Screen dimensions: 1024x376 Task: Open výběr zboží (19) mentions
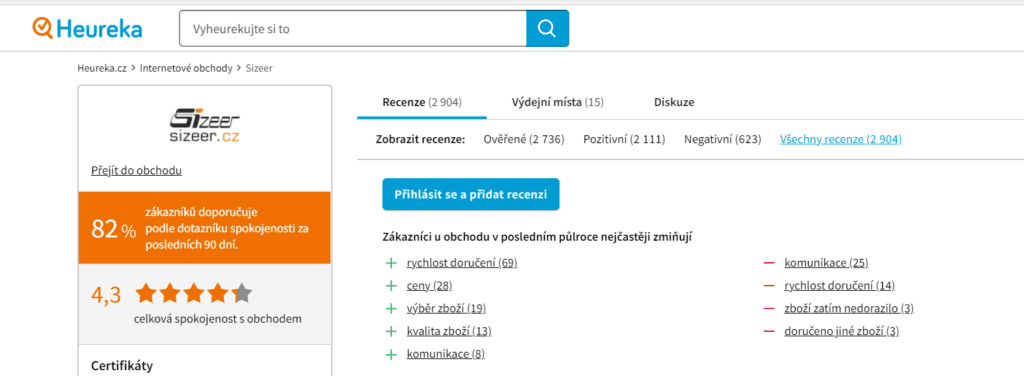tap(446, 309)
